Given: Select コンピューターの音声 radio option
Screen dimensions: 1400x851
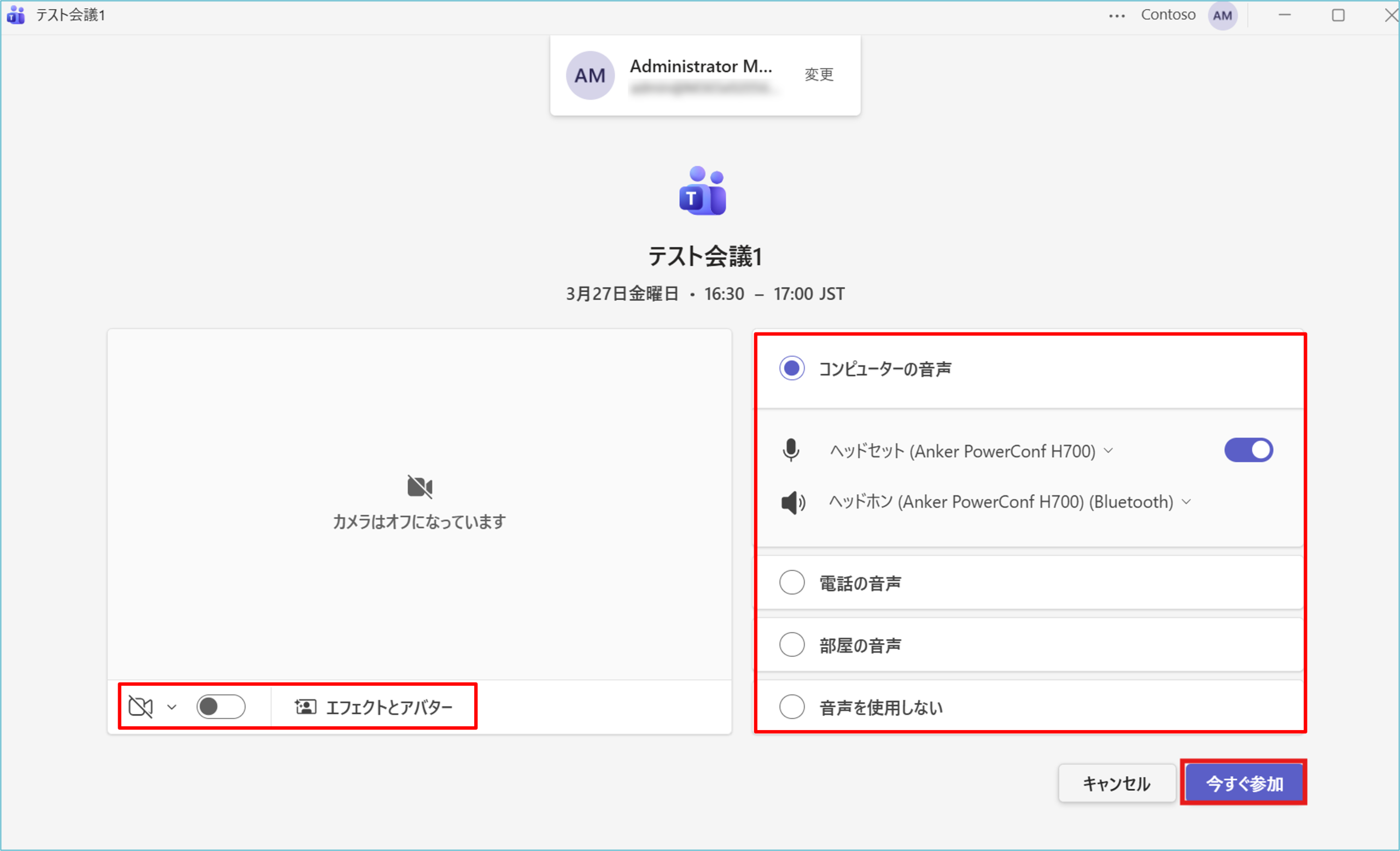Looking at the screenshot, I should click(791, 368).
